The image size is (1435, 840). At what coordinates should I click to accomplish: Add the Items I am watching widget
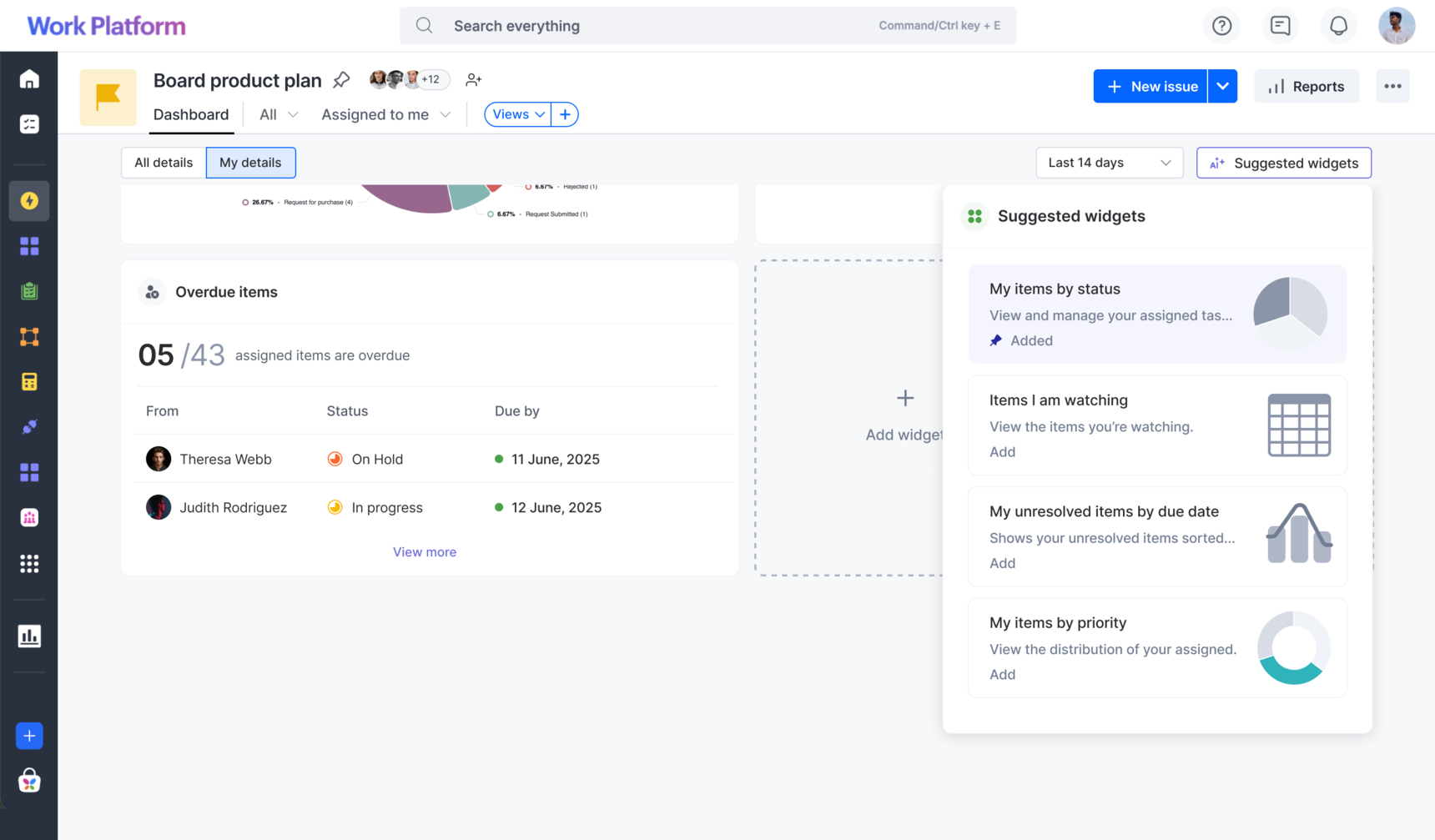[1002, 452]
